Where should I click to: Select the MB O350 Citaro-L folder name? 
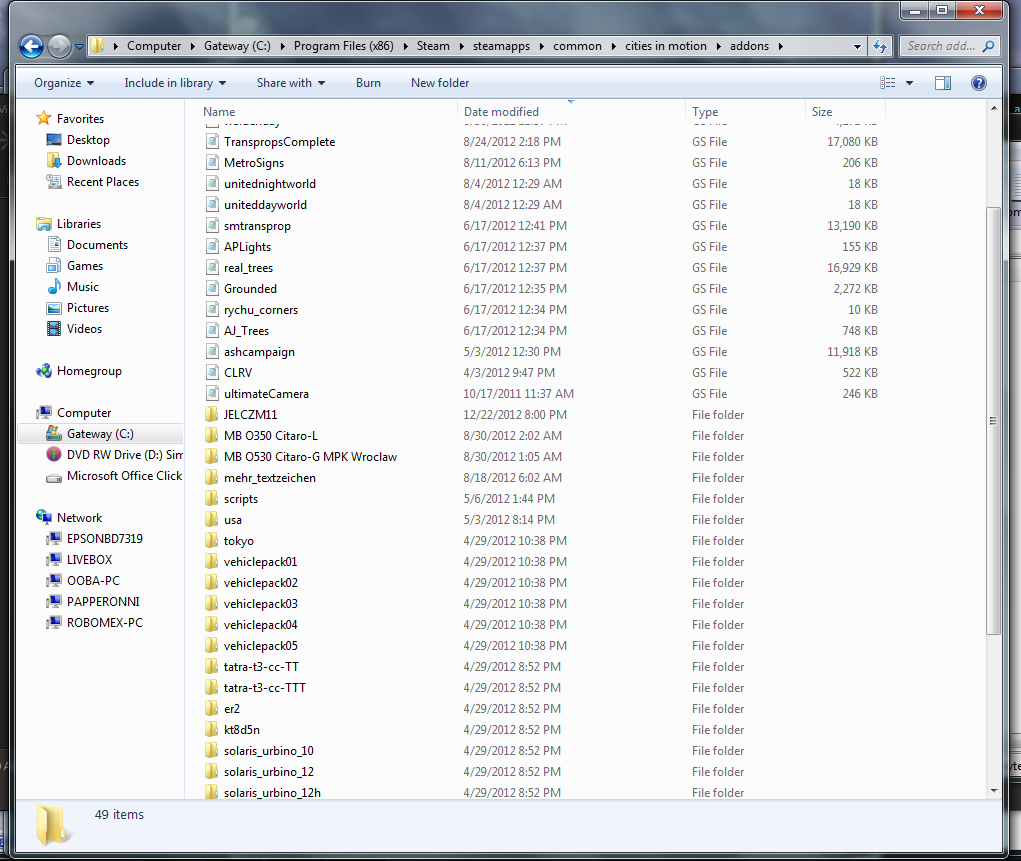pyautogui.click(x=270, y=436)
